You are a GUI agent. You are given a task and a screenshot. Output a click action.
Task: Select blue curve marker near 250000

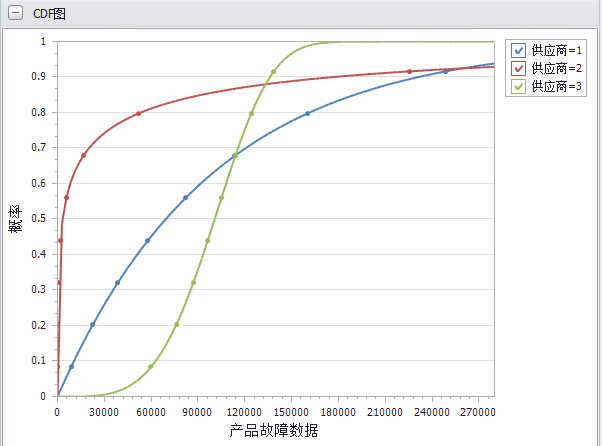pos(446,71)
